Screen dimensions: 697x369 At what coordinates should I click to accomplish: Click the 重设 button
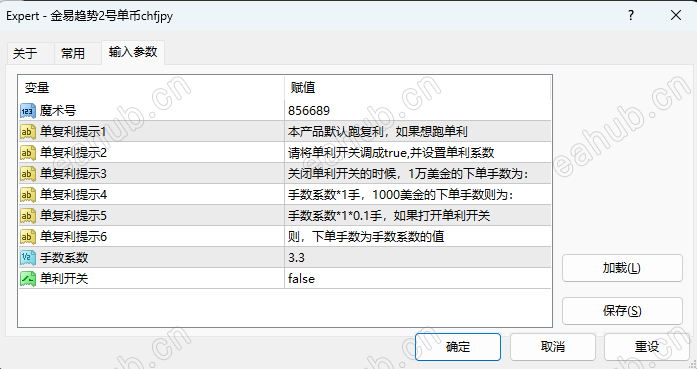pyautogui.click(x=646, y=347)
